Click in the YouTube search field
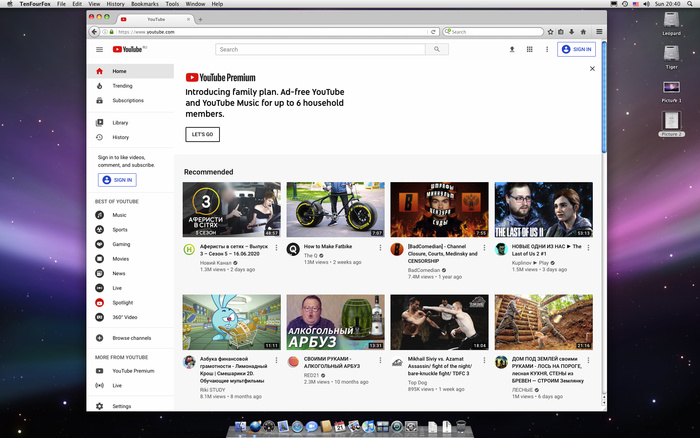Screen dimensions: 700x438 [x=321, y=50]
